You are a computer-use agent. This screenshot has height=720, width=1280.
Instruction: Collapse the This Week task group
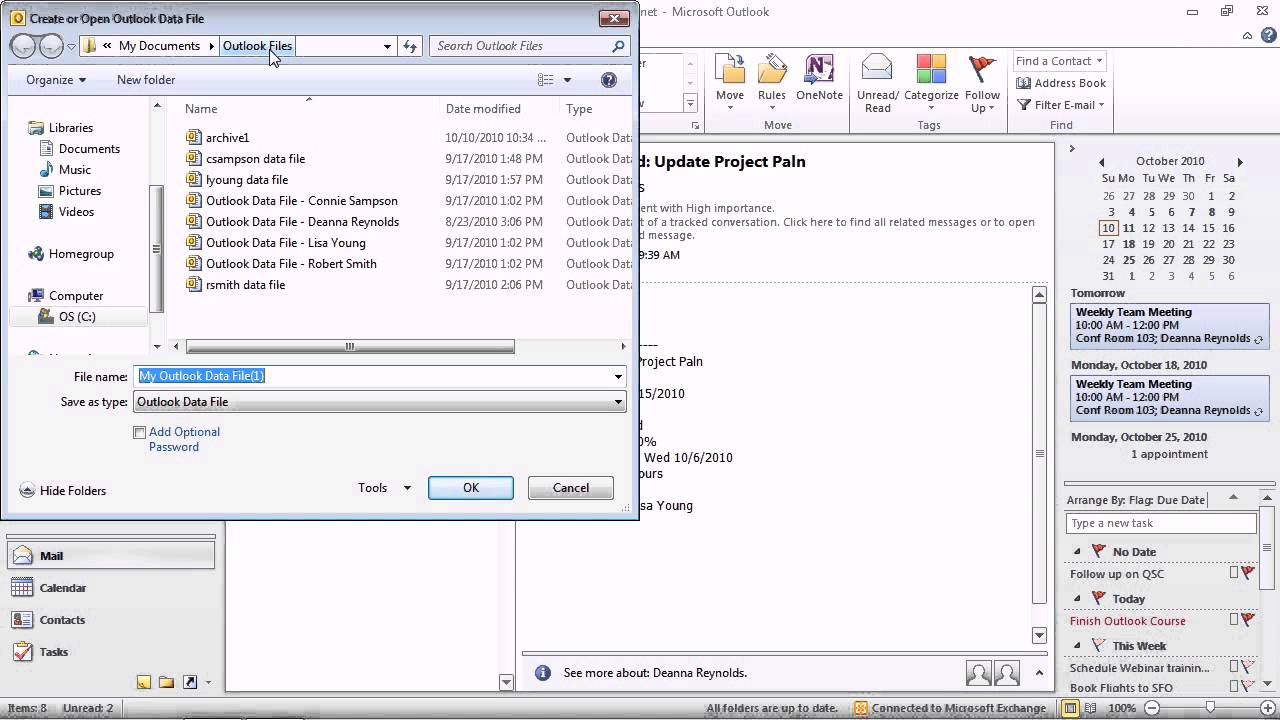pos(1077,646)
